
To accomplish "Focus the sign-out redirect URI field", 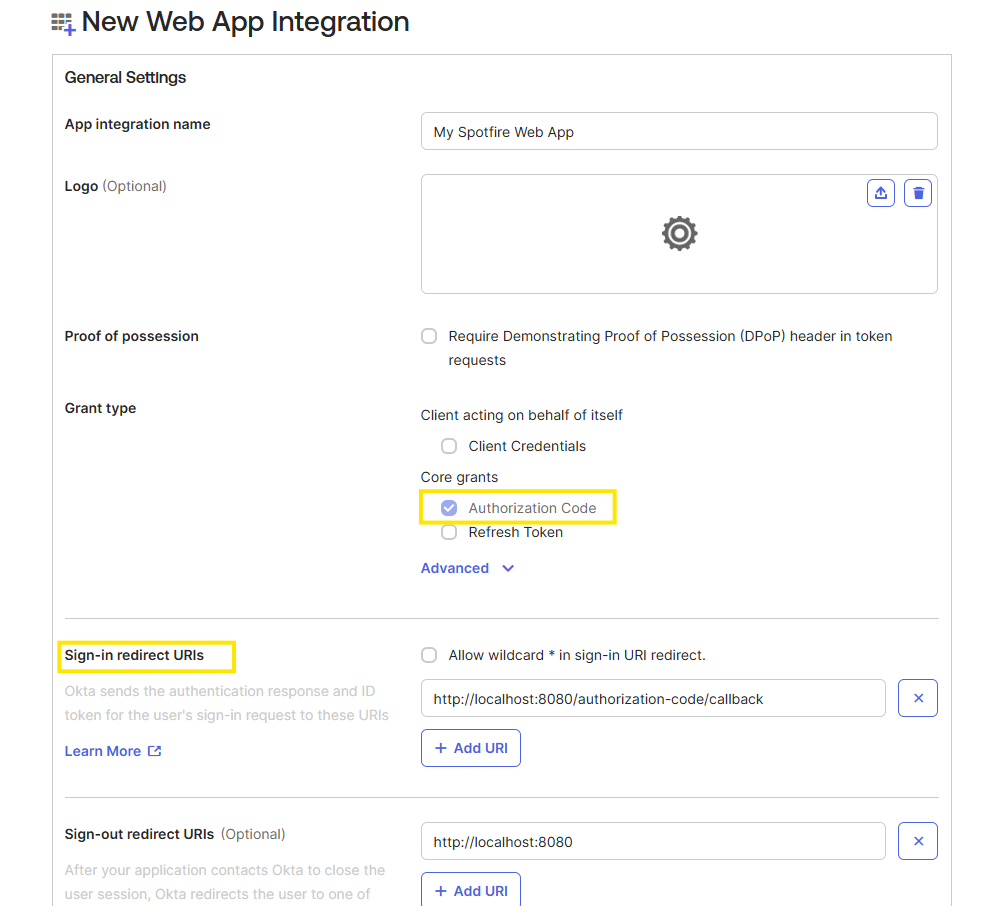I will [652, 841].
